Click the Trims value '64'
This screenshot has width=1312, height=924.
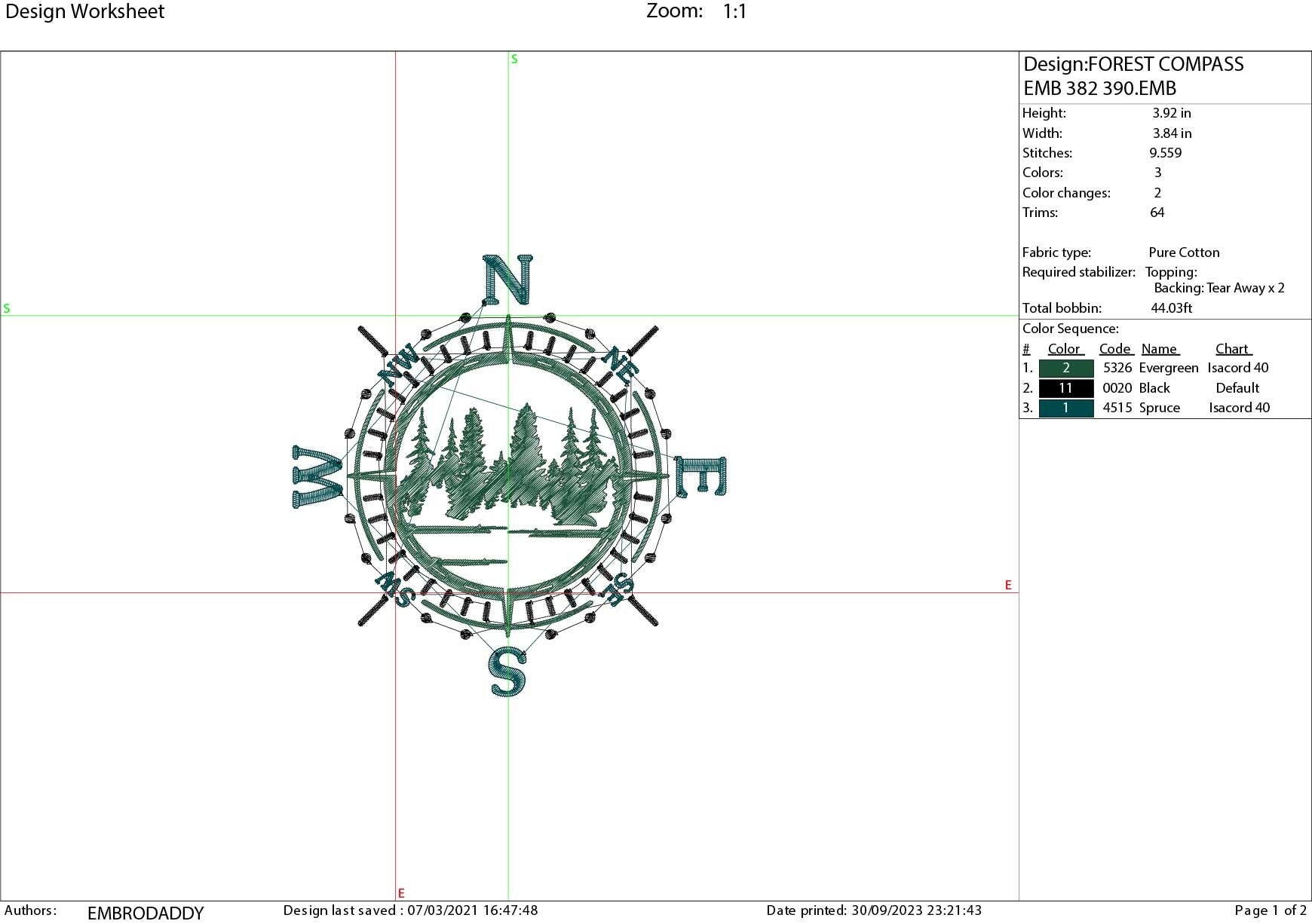[1157, 213]
